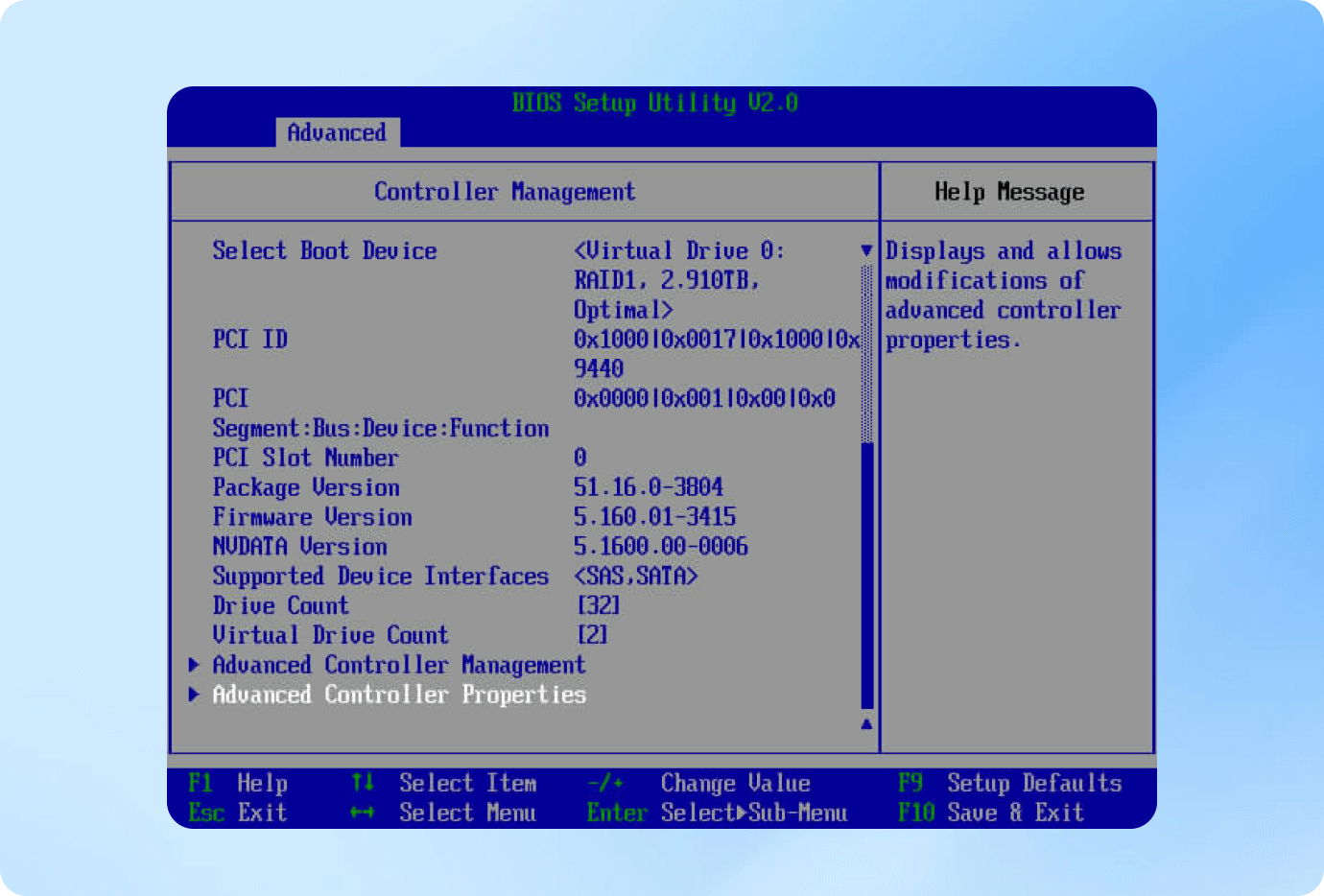Click the Esc Exit key hint
Viewport: 1324px width, 896px height.
tap(238, 813)
